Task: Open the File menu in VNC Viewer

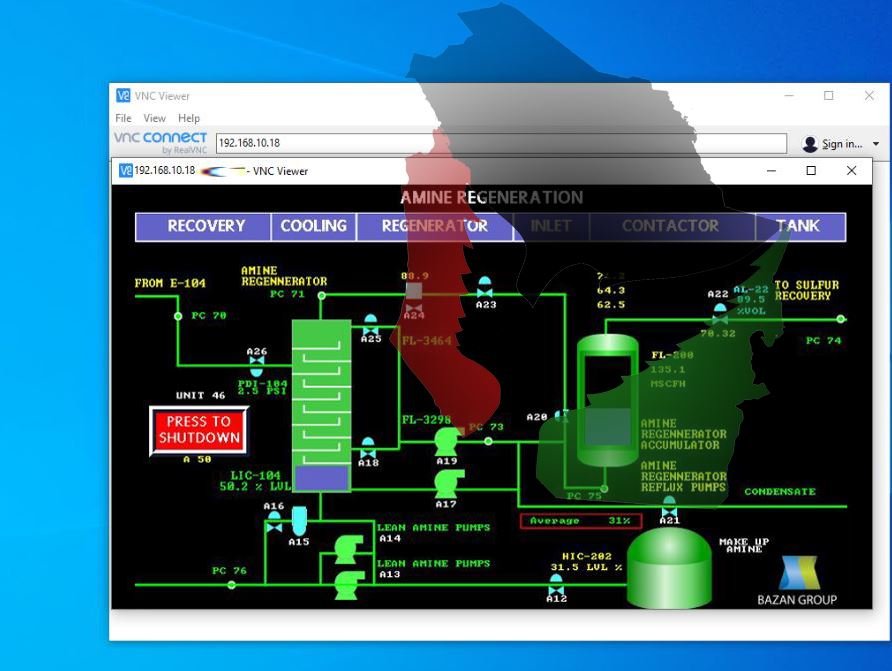Action: (123, 118)
